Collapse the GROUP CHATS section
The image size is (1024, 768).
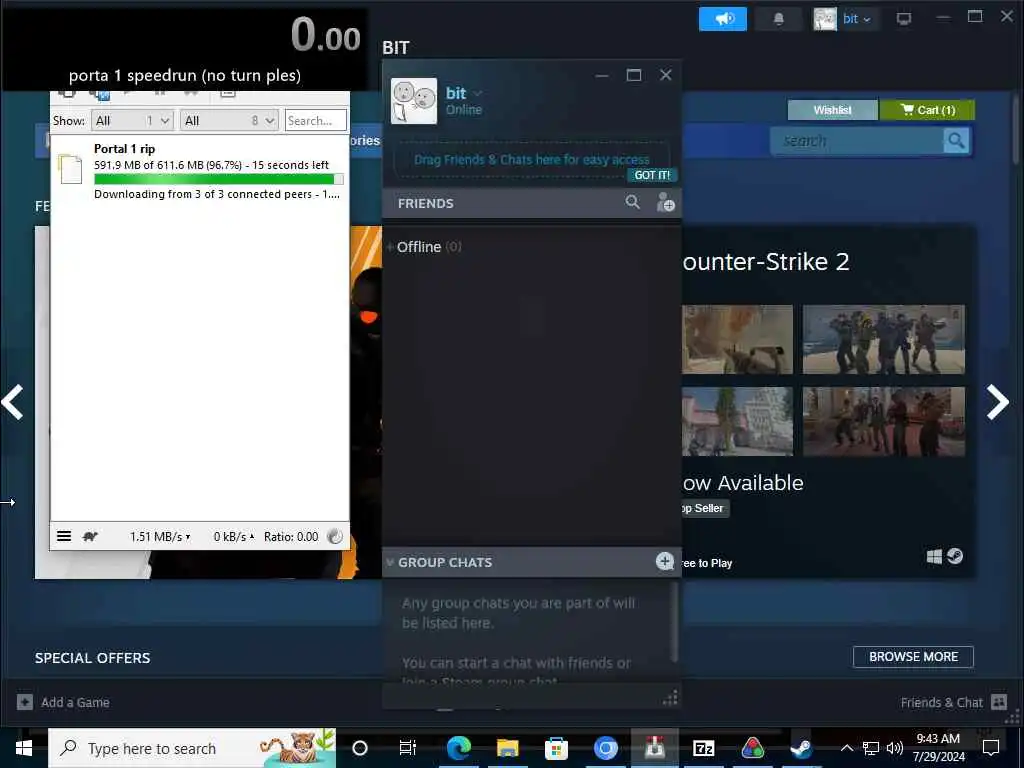[x=390, y=562]
